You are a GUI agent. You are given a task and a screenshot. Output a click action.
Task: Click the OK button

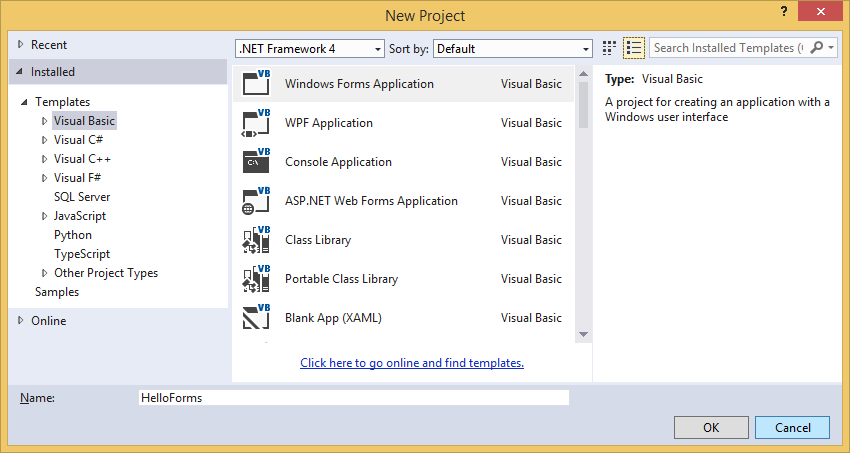pyautogui.click(x=711, y=428)
